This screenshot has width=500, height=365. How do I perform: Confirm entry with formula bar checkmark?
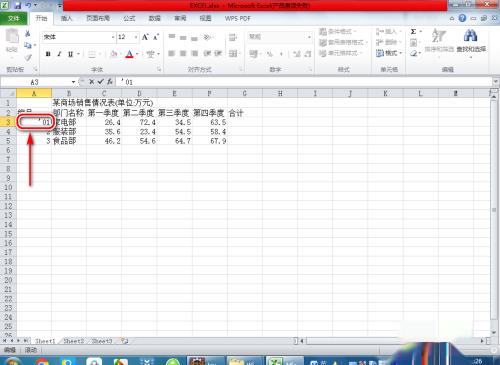pos(100,82)
